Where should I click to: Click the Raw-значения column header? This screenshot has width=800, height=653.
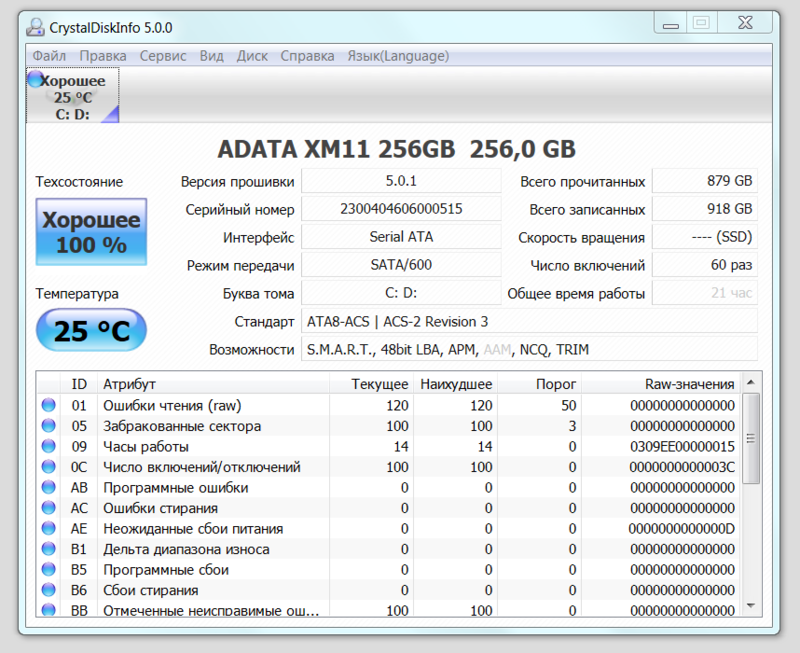pos(662,384)
